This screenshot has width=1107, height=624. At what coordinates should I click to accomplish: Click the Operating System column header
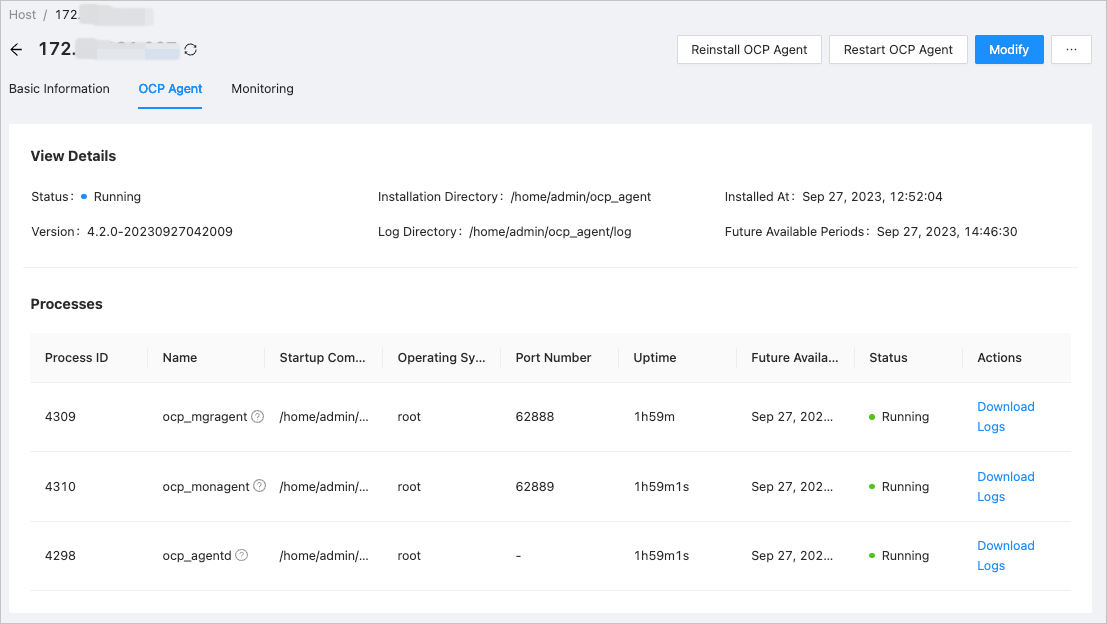pos(441,358)
